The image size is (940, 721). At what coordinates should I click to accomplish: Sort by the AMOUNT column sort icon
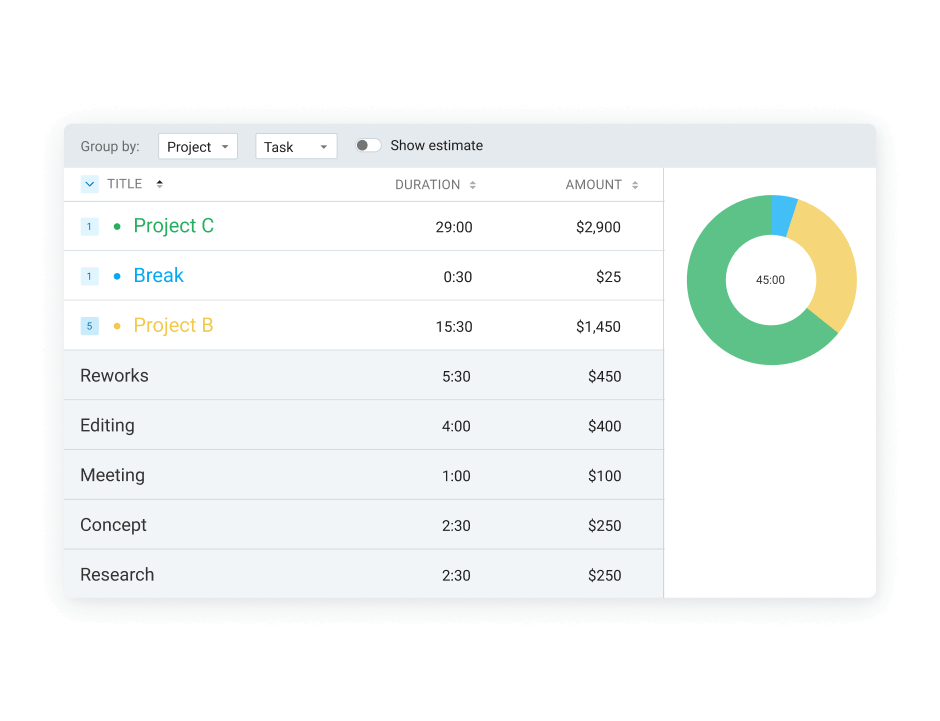pos(637,185)
